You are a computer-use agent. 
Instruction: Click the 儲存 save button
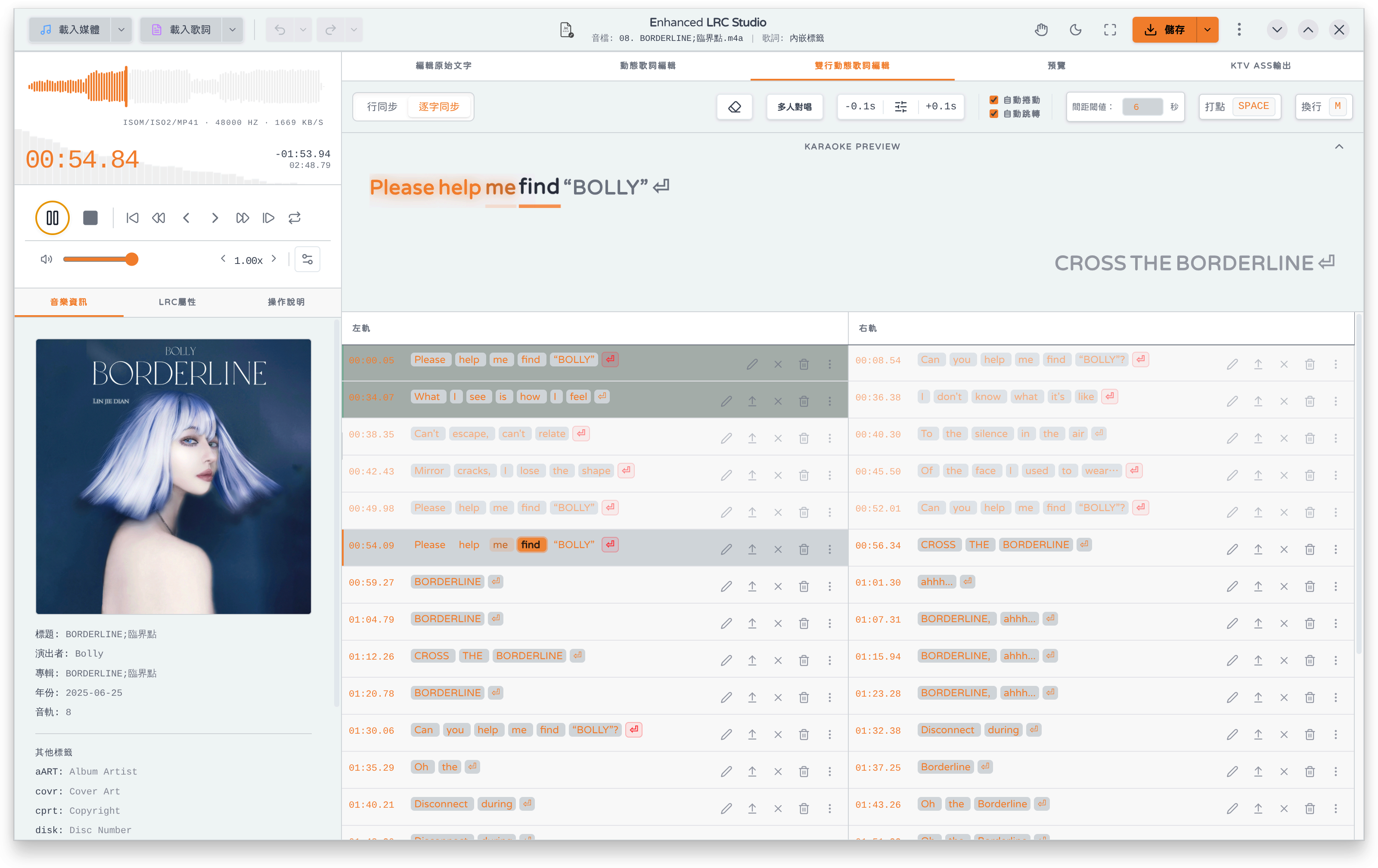point(1164,30)
